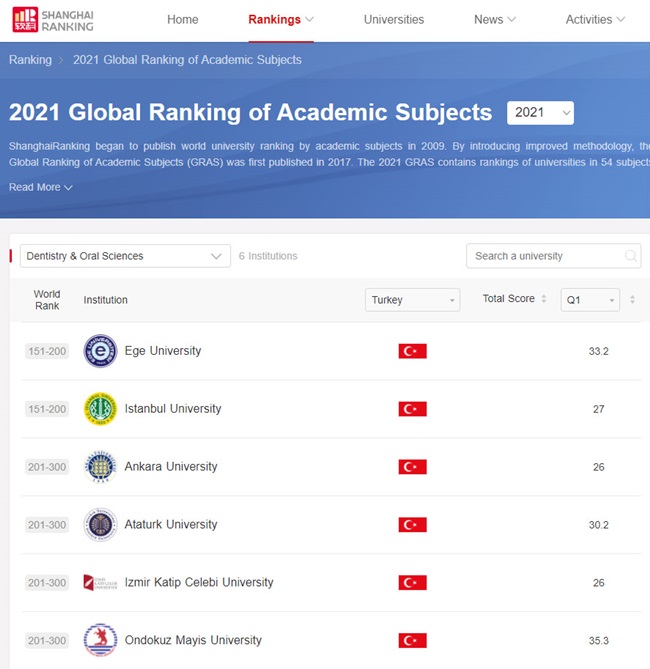Expand the News menu
650x669 pixels.
(495, 20)
